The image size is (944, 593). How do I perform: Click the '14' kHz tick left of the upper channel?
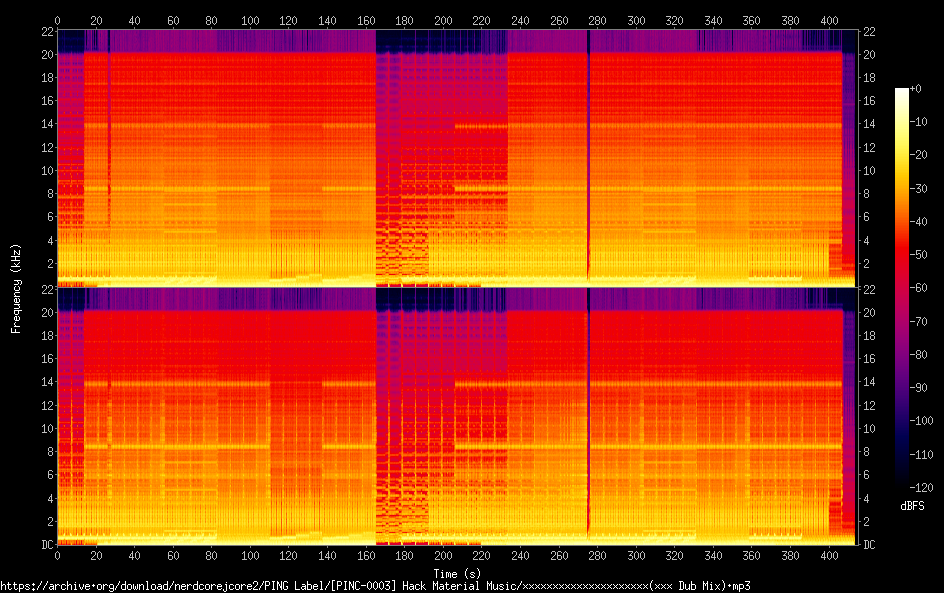coord(45,124)
